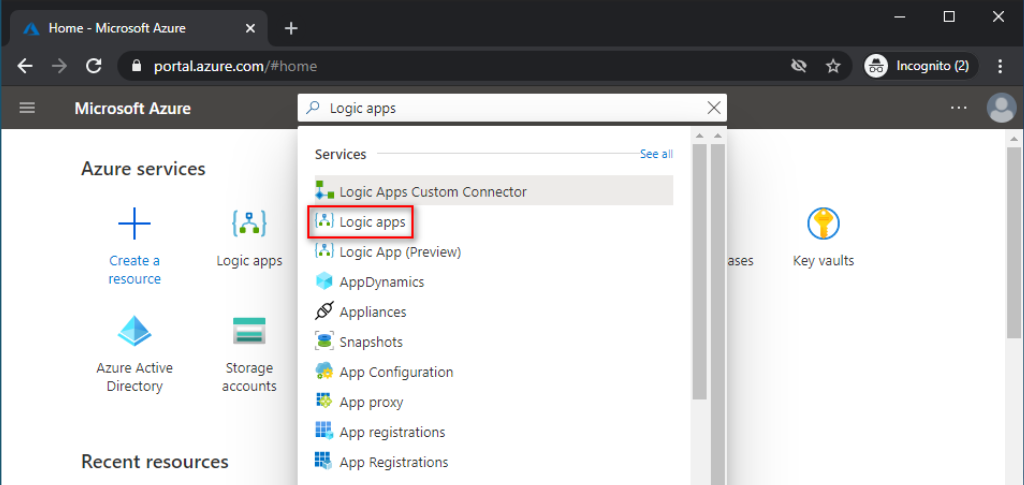The height and width of the screenshot is (485, 1024).
Task: Open Storage accounts service icon
Action: pyautogui.click(x=249, y=331)
